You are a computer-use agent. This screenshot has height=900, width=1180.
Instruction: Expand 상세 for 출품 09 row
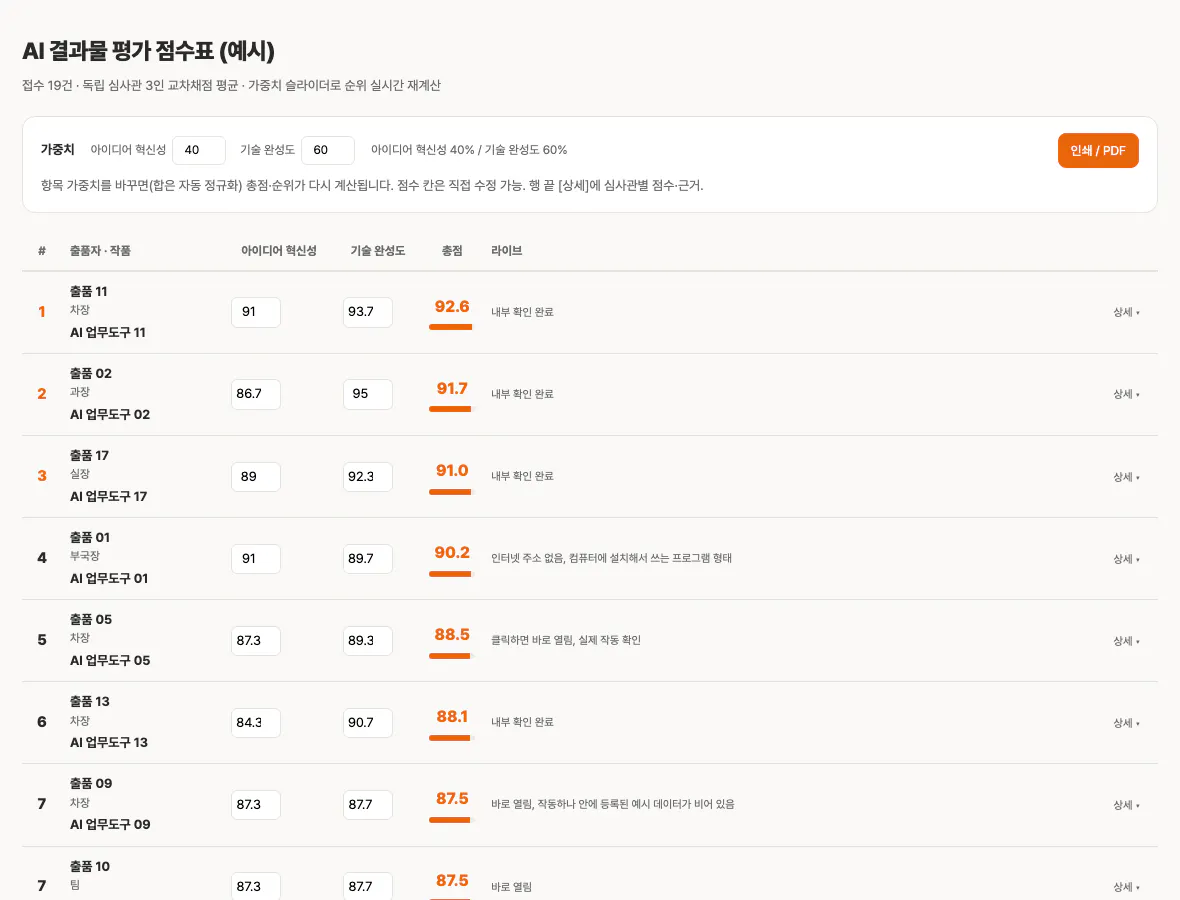1127,805
